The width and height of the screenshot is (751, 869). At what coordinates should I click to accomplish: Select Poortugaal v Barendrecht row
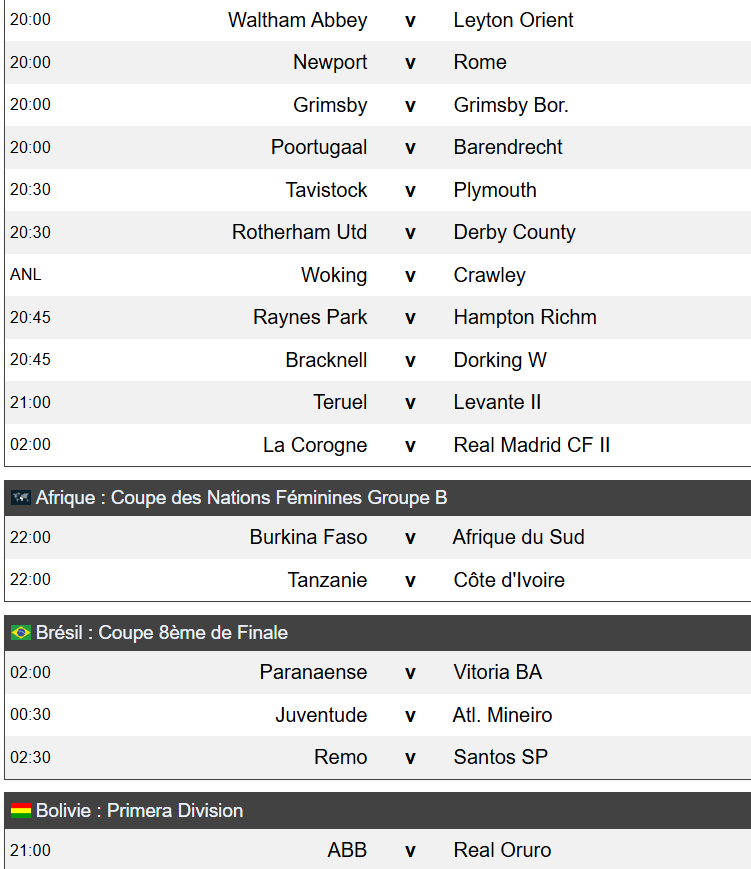click(378, 147)
